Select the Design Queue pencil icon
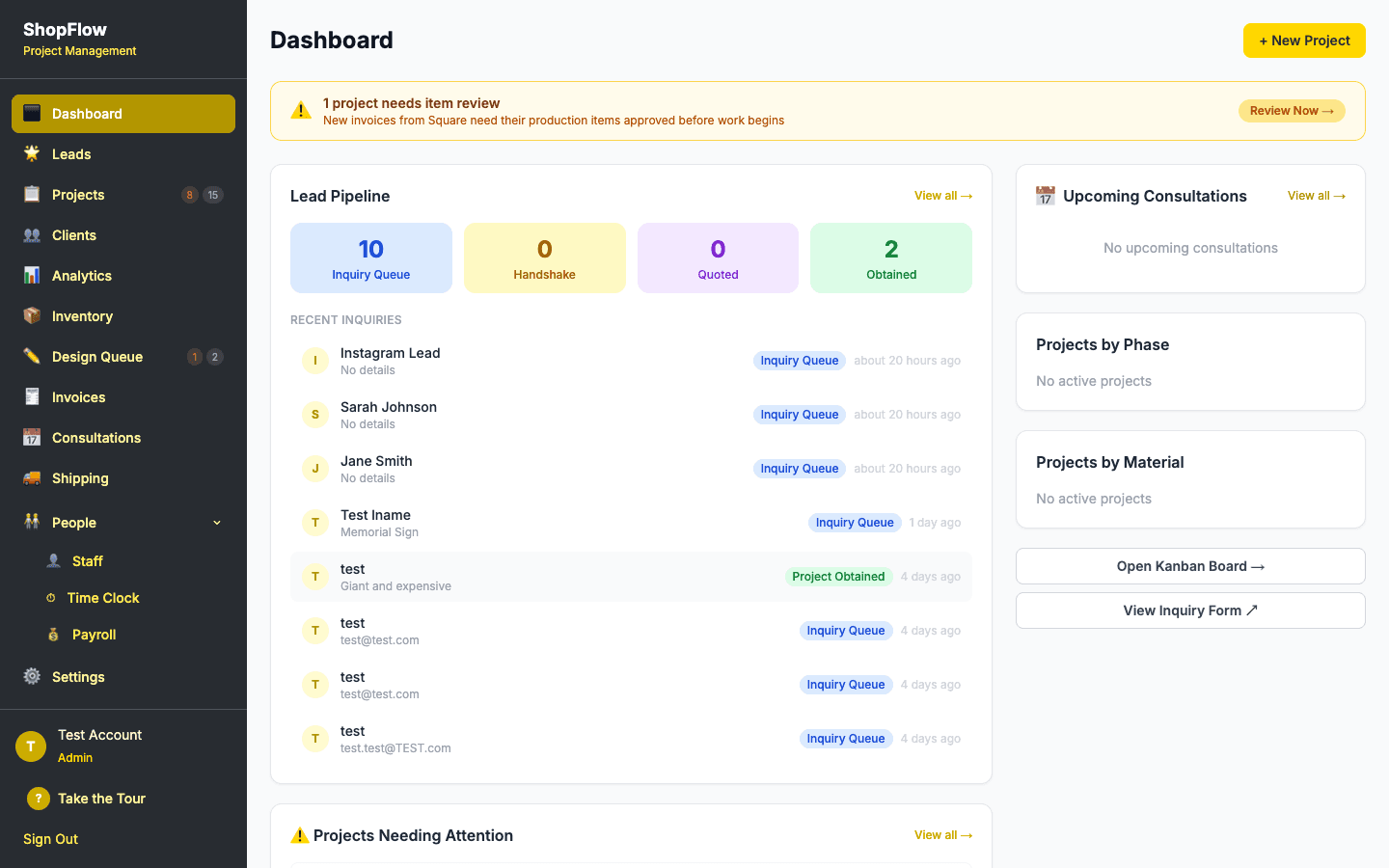 point(30,356)
